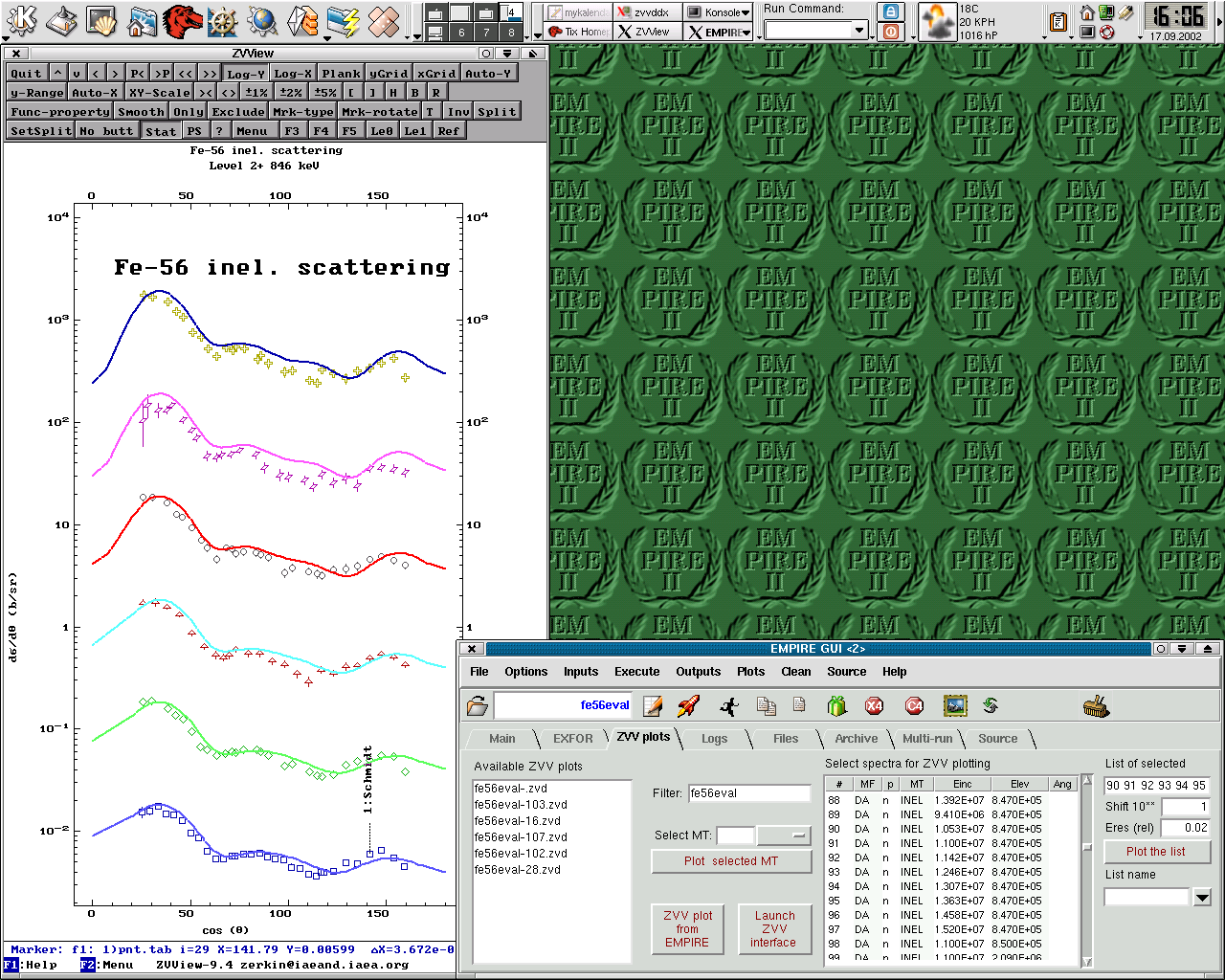Toggle Log-X scale in ZVView
This screenshot has width=1225, height=980.
pos(293,74)
